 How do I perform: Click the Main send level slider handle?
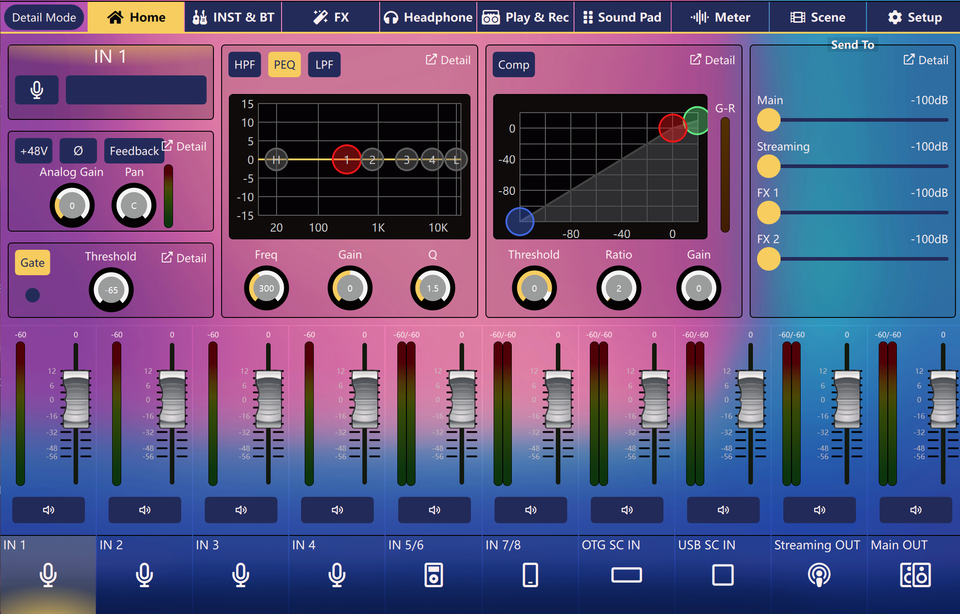(x=768, y=120)
